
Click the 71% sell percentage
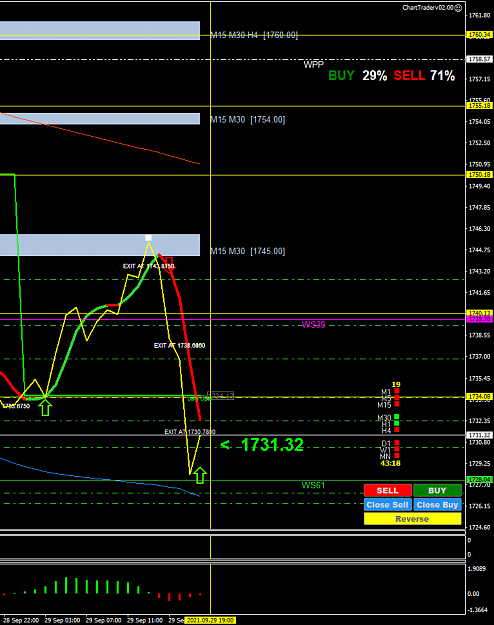(x=443, y=75)
